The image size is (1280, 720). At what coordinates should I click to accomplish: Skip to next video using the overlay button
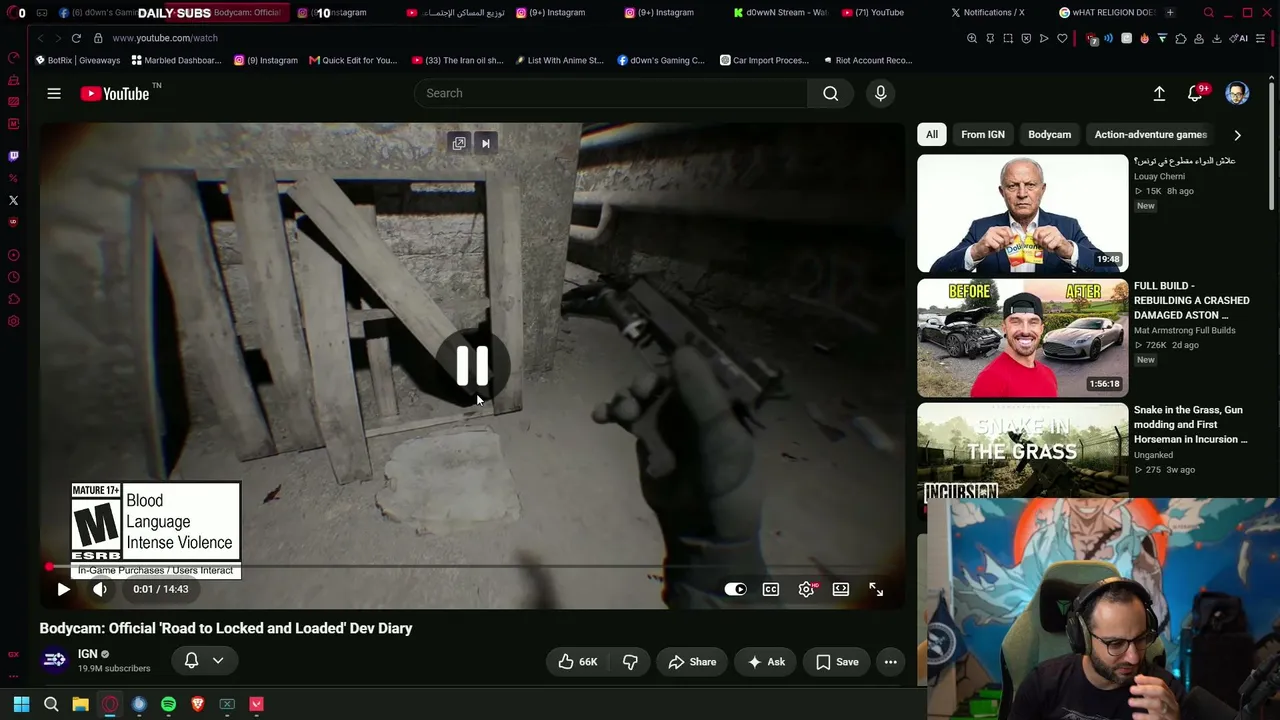coord(486,143)
